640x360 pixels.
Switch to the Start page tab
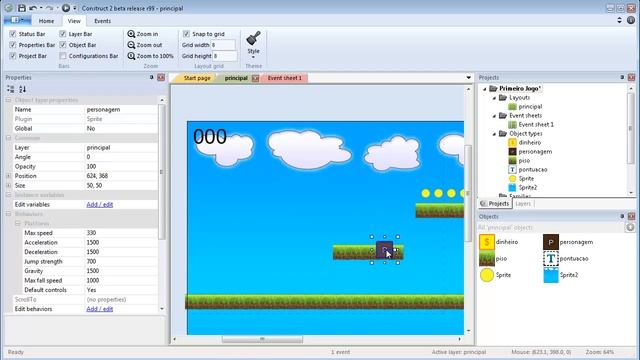coord(197,78)
